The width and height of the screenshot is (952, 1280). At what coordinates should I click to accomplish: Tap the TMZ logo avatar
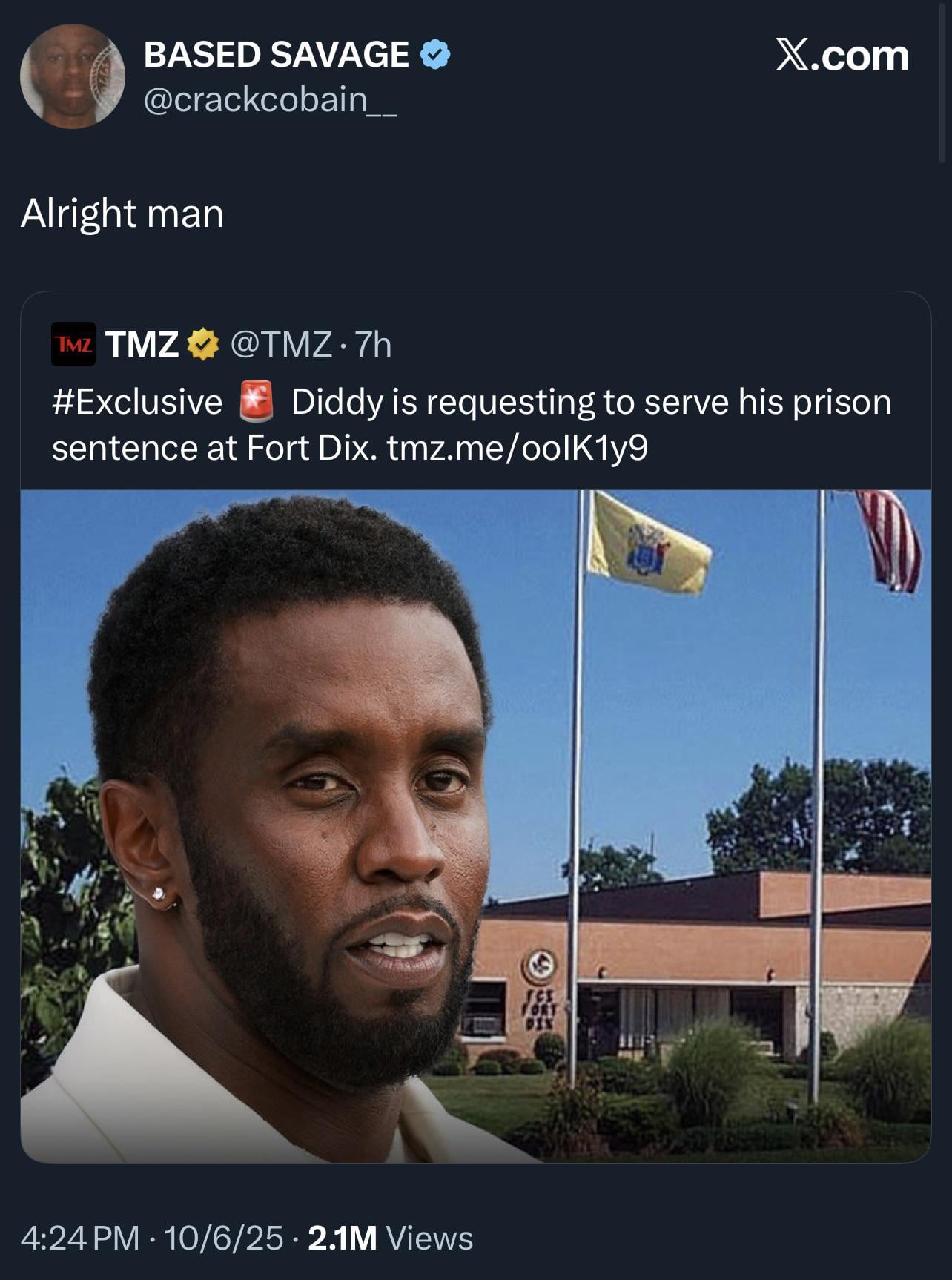pyautogui.click(x=73, y=344)
